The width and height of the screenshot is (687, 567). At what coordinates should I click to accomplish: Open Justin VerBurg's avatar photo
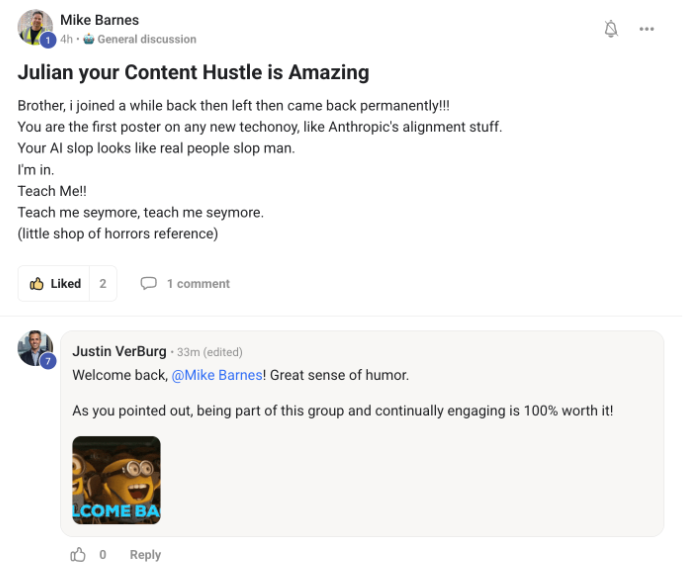(35, 348)
